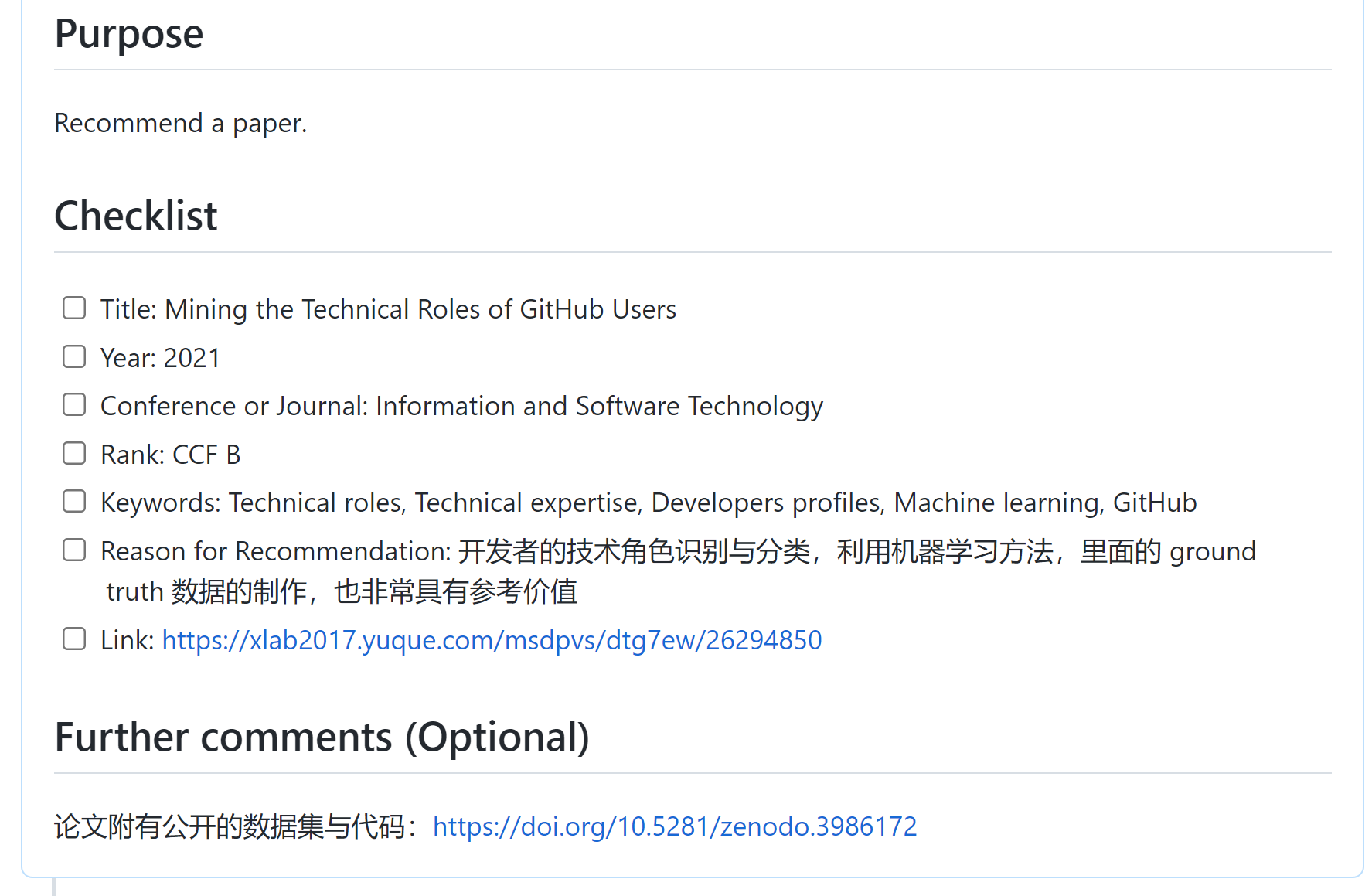Click the paper Title label text
The height and width of the screenshot is (896, 1372).
(387, 308)
